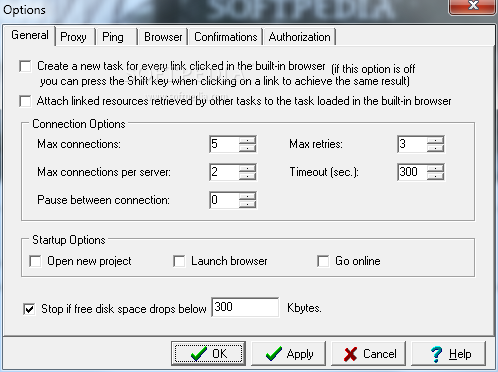Select the Browser tab
Image resolution: width=498 pixels, height=372 pixels.
[x=163, y=37]
